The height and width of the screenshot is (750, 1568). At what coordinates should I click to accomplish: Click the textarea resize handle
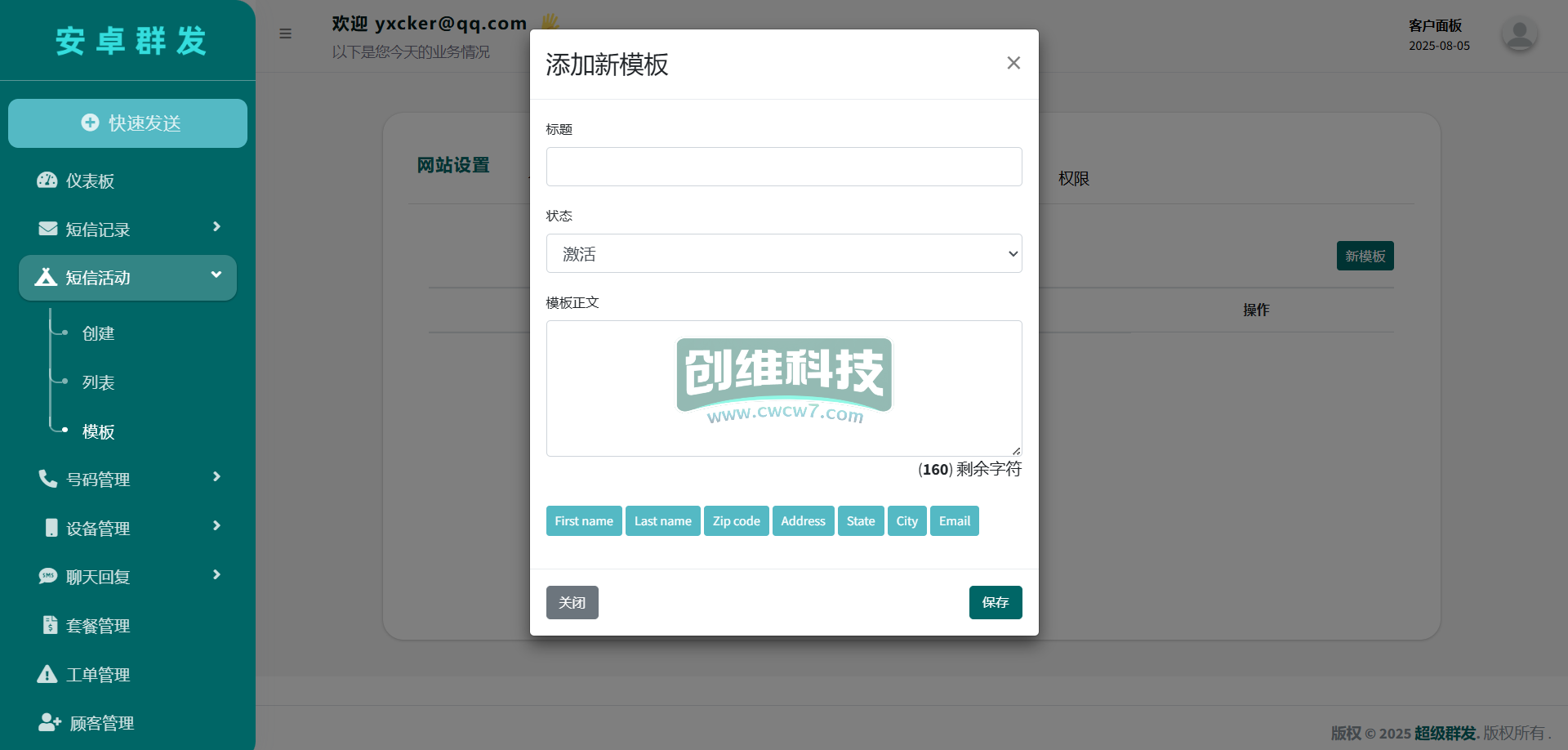[1016, 450]
